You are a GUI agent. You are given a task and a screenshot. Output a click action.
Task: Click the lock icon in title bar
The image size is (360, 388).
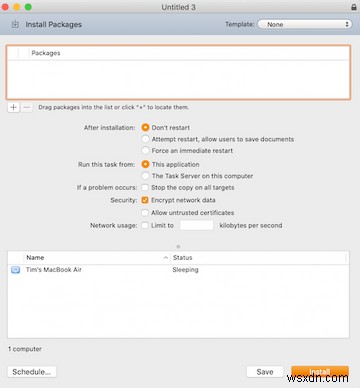pos(354,7)
